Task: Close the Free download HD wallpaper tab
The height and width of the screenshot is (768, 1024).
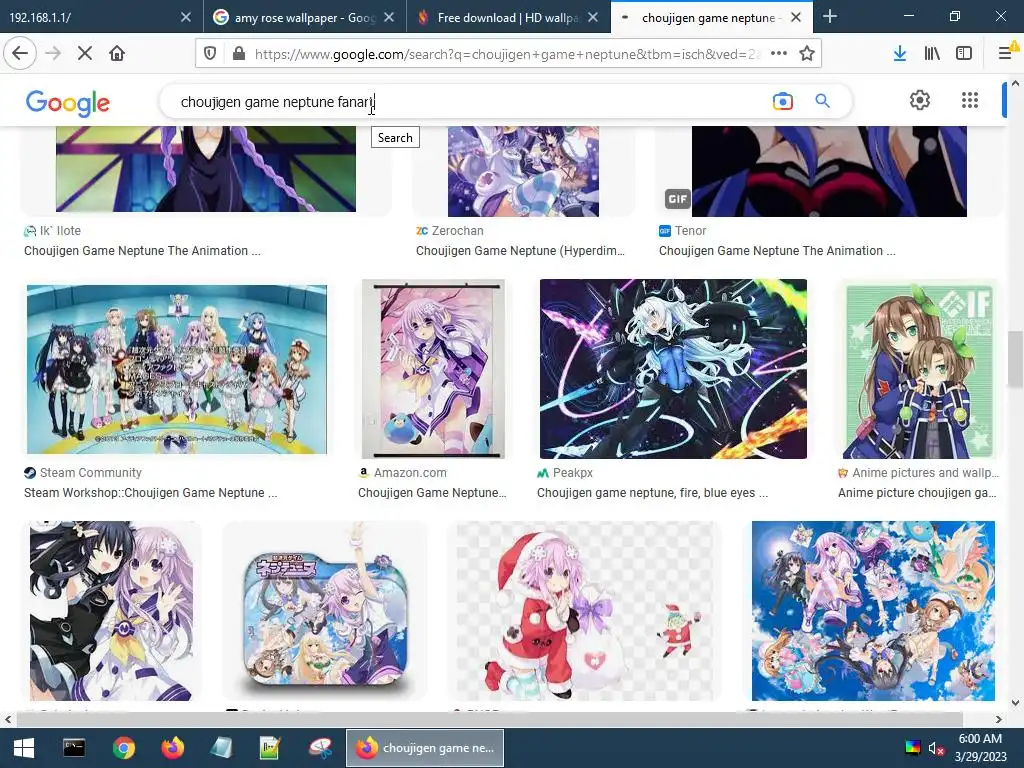Action: [593, 18]
